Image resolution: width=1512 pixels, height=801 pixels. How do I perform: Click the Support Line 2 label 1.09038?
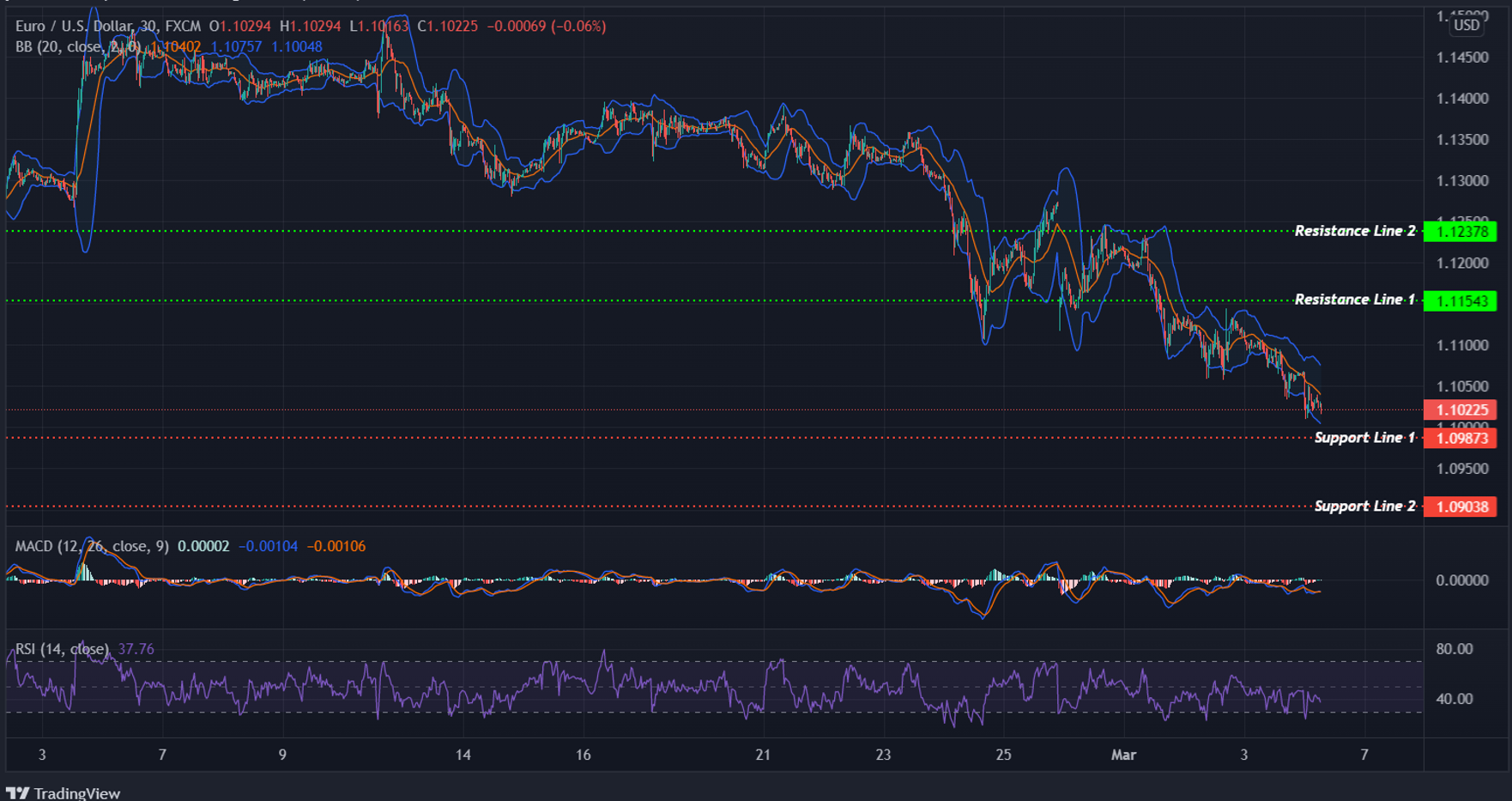[x=1461, y=507]
